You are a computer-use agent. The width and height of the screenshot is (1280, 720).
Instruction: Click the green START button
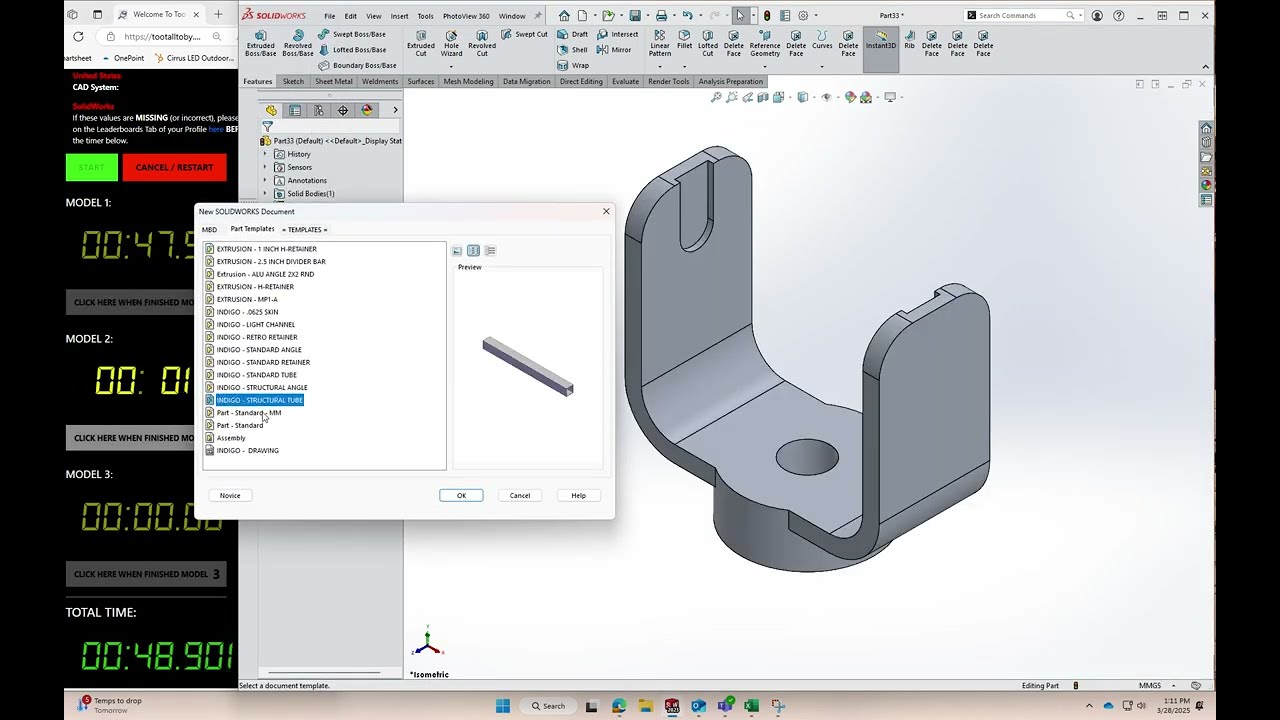[92, 167]
